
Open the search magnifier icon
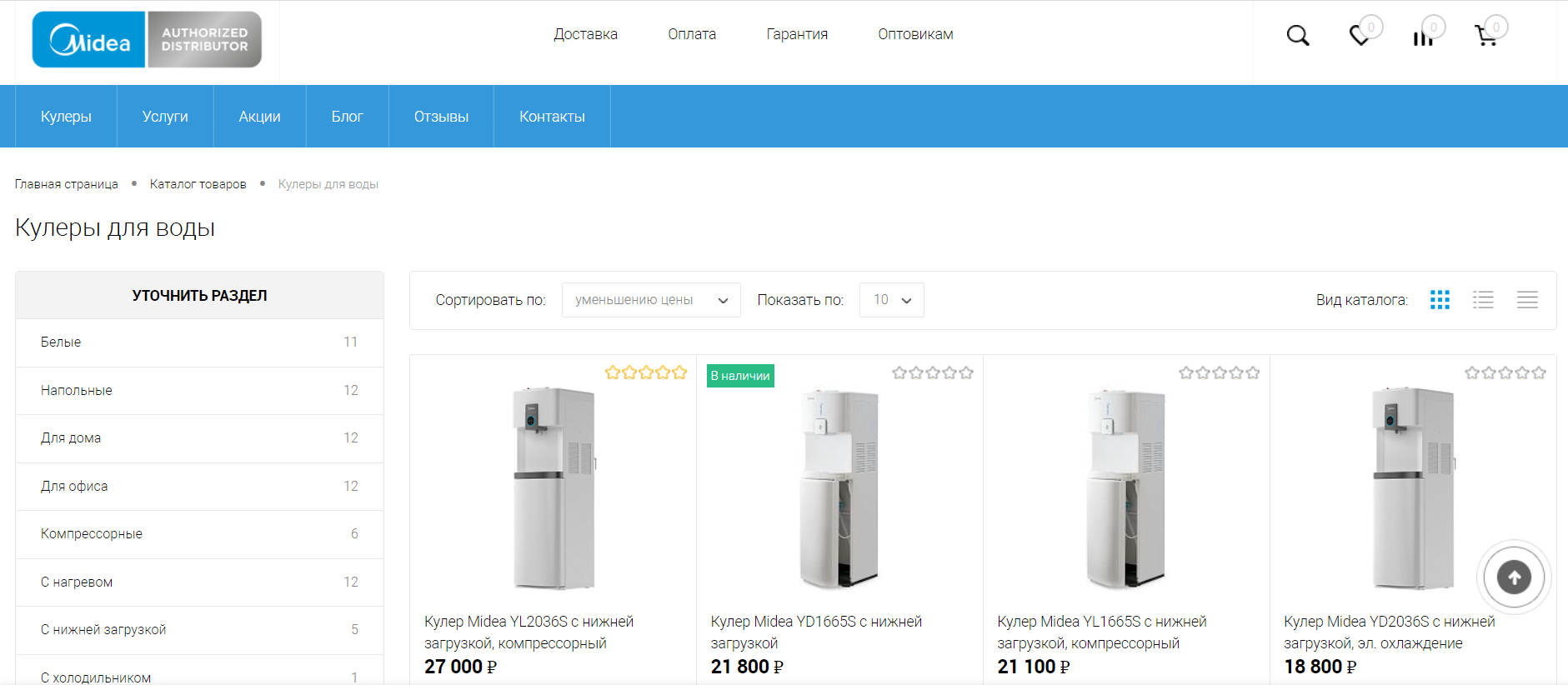1298,35
